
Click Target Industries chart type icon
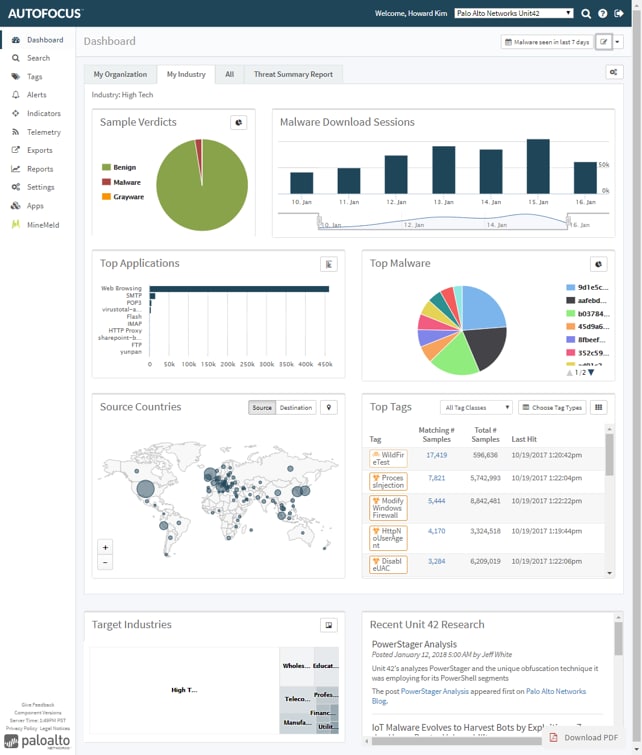click(x=329, y=625)
